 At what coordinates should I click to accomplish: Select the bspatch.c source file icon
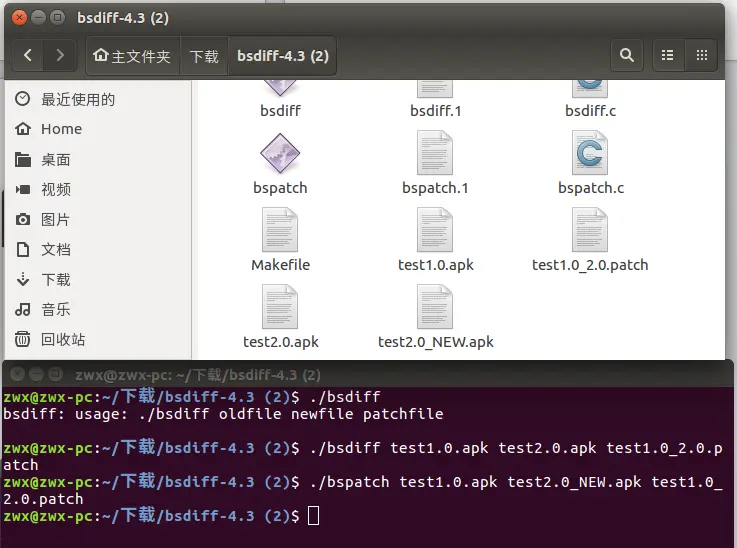(590, 153)
